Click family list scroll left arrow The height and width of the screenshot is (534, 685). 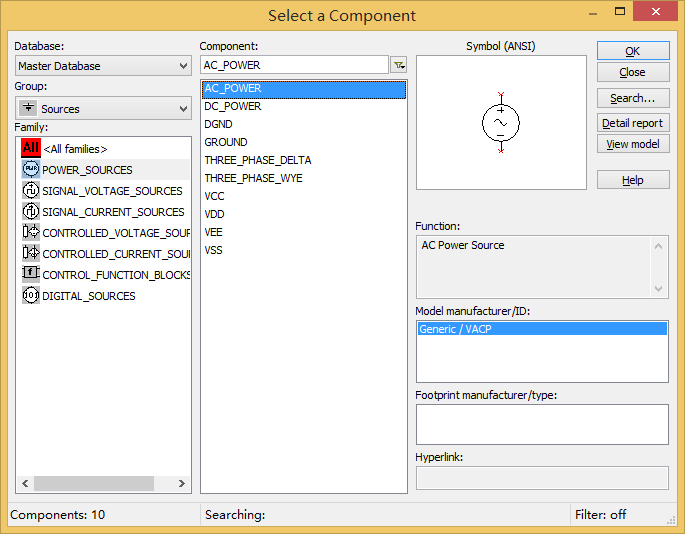[x=25, y=483]
